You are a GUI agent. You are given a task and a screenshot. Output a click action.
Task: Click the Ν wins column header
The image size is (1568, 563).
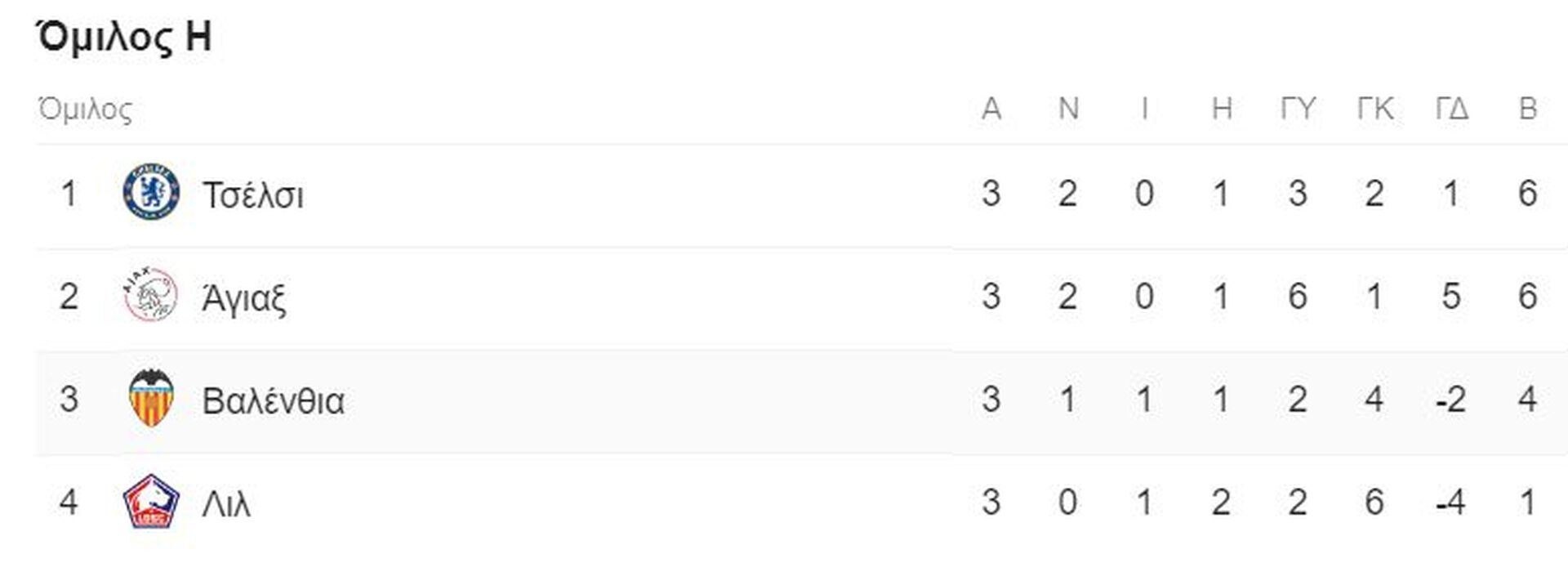[x=1068, y=108]
